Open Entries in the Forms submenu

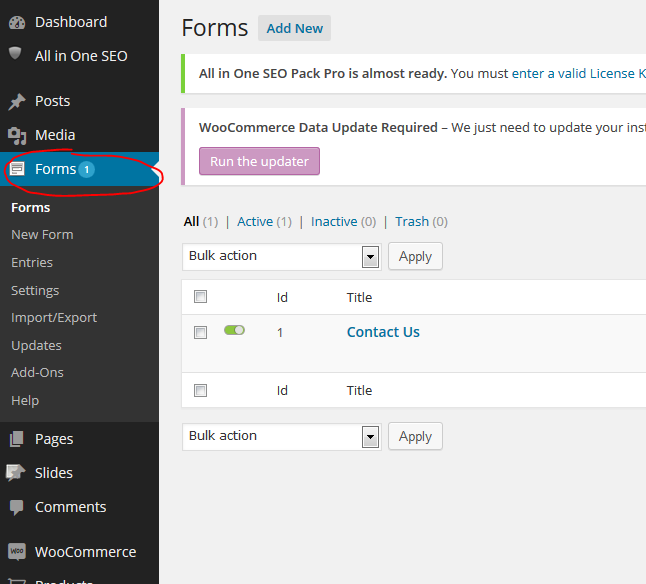pos(32,262)
